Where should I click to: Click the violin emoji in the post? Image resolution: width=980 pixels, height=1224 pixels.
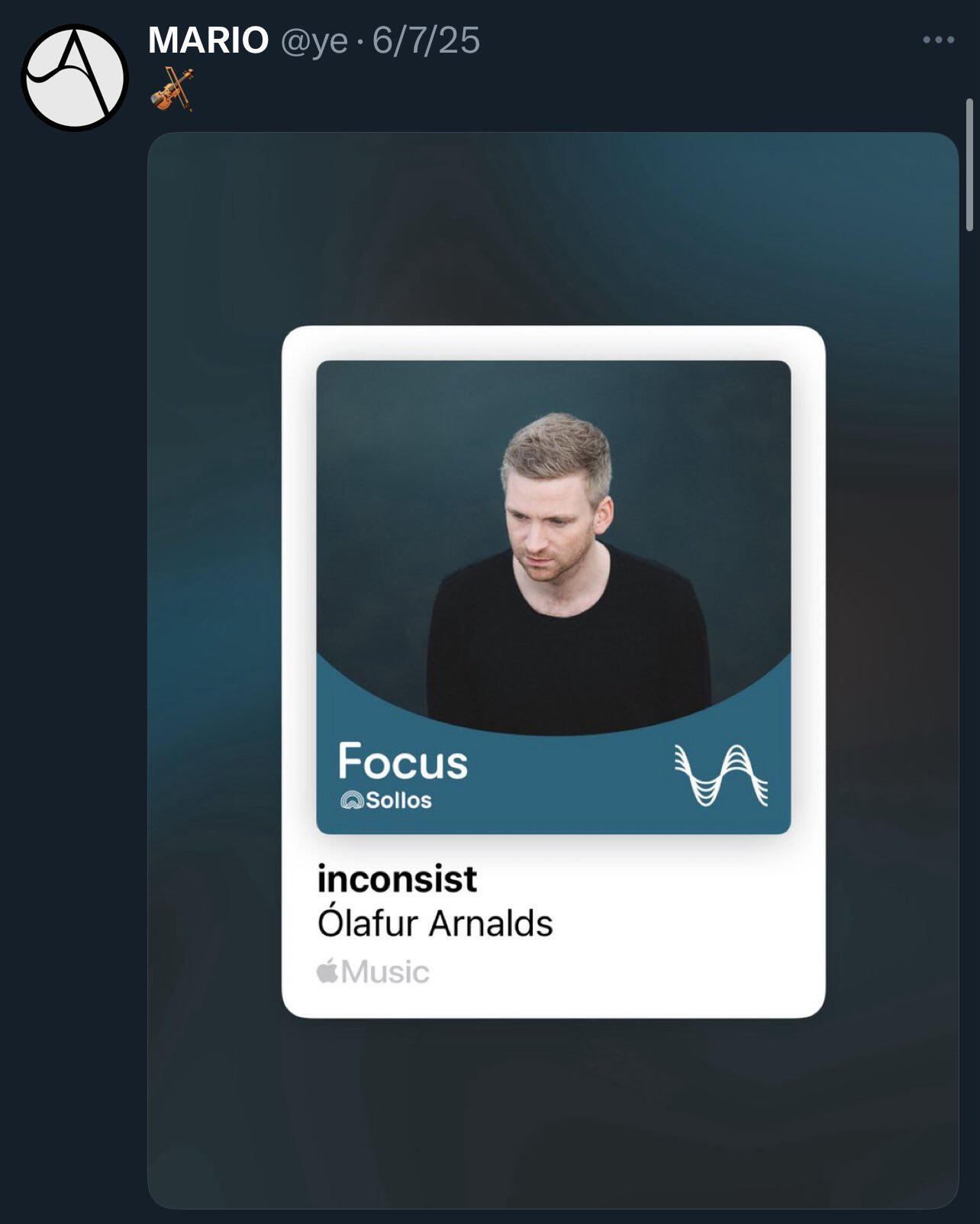click(172, 89)
